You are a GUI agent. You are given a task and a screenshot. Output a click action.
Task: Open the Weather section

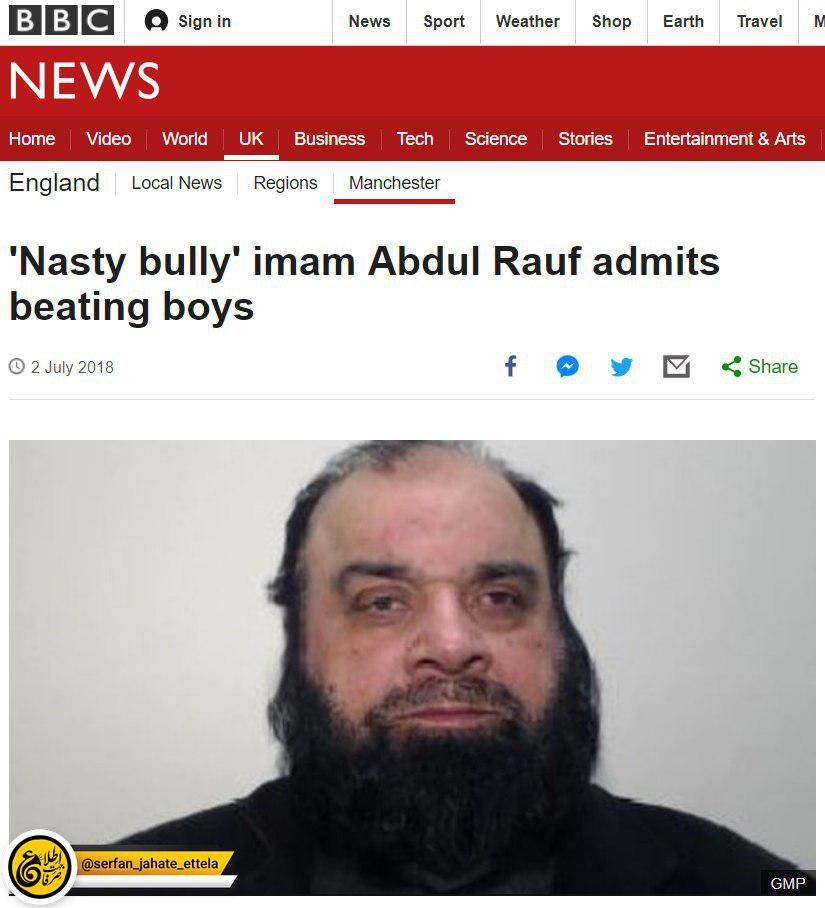(x=527, y=21)
